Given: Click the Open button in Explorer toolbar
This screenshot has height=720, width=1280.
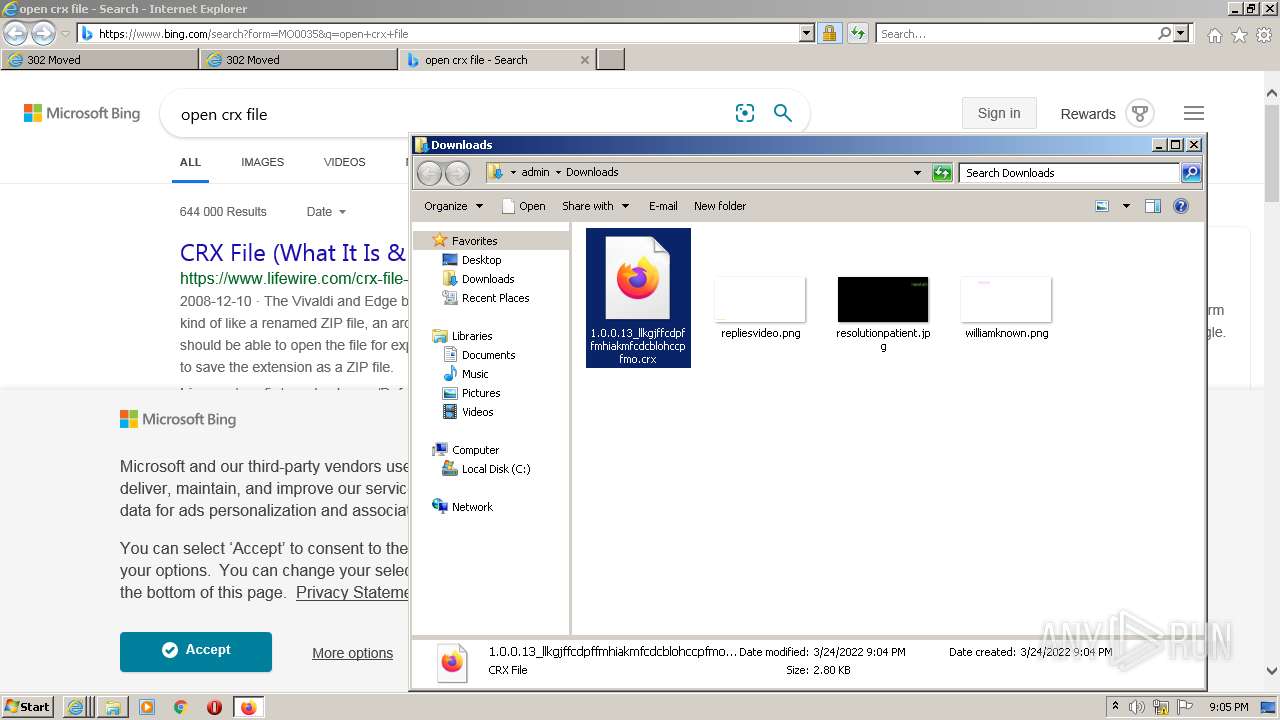Looking at the screenshot, I should [523, 206].
